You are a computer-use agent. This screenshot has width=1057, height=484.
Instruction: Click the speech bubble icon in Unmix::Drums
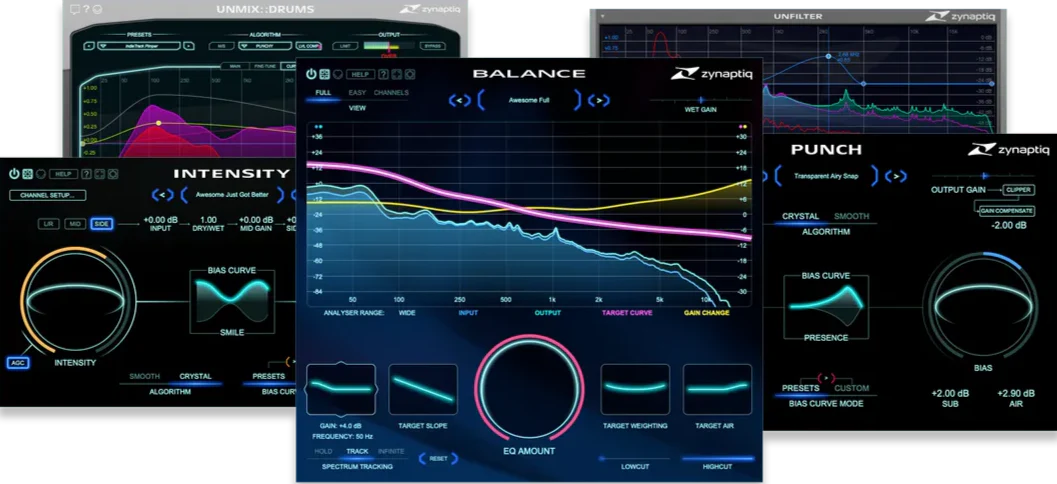coord(75,9)
